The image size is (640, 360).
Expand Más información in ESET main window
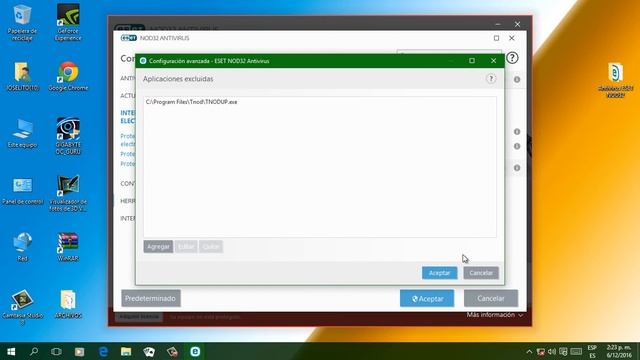pos(495,315)
